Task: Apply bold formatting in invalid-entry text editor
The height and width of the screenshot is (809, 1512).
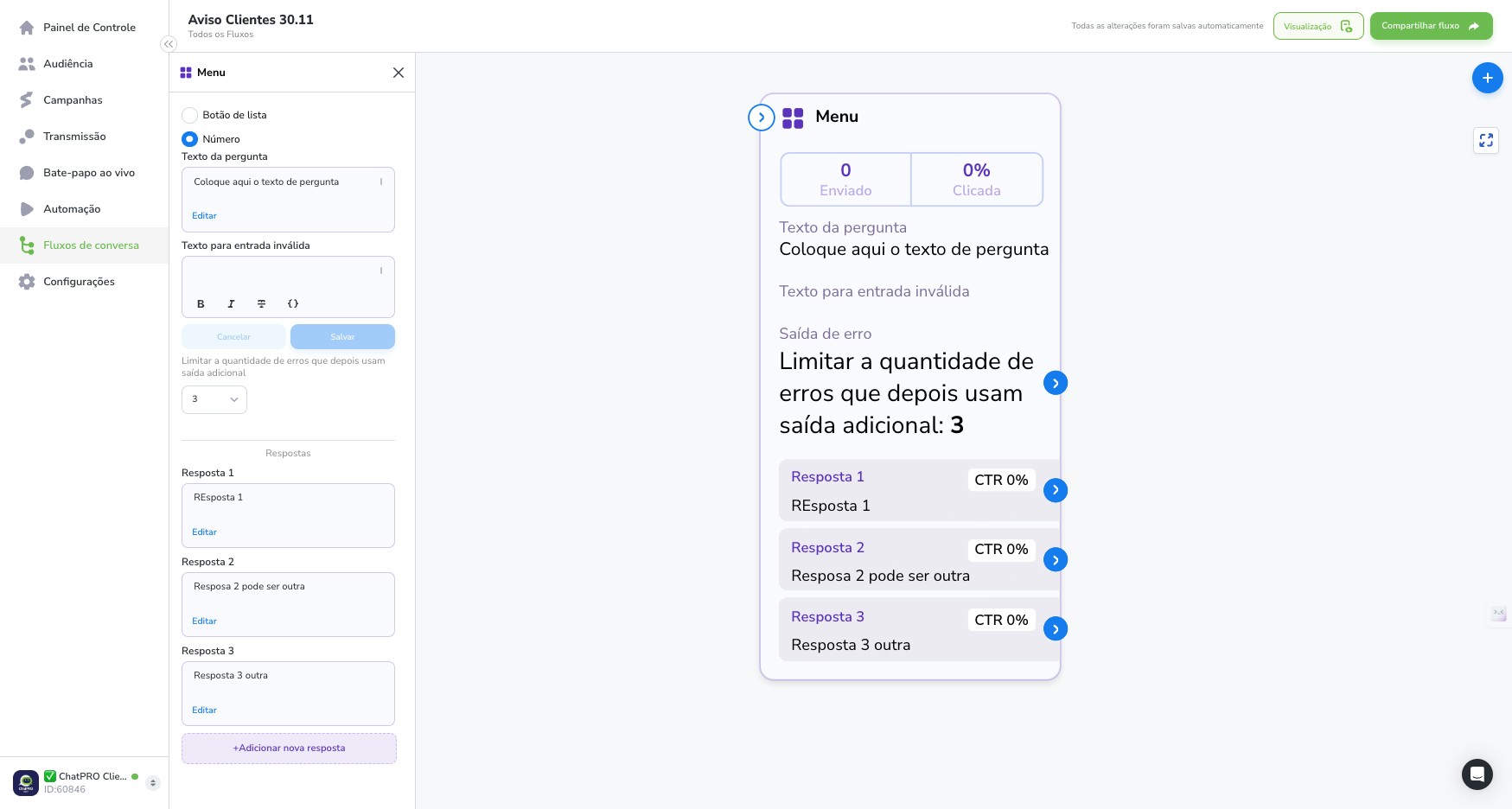Action: [x=201, y=304]
